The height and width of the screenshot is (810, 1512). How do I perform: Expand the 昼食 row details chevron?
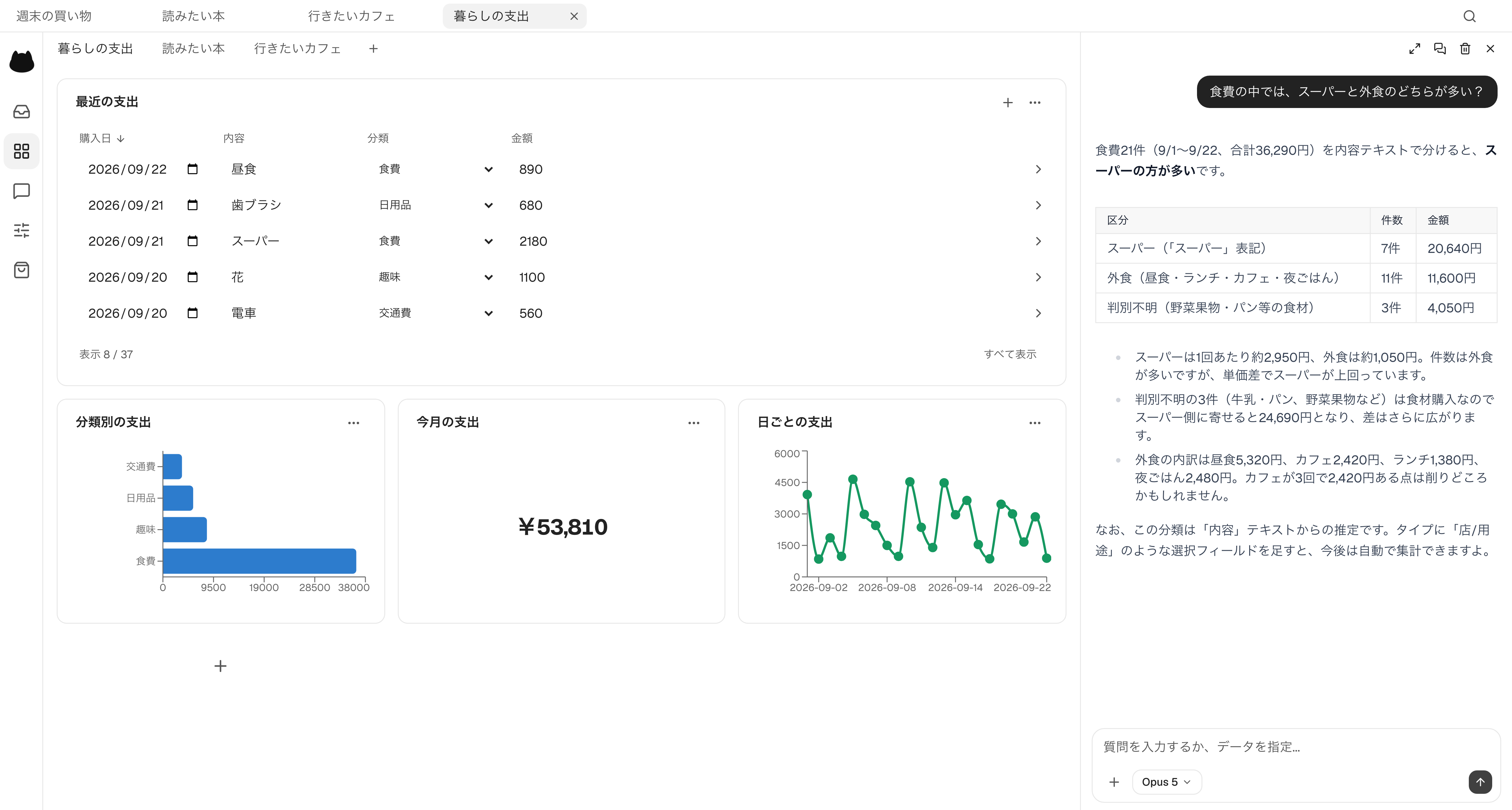tap(1038, 169)
